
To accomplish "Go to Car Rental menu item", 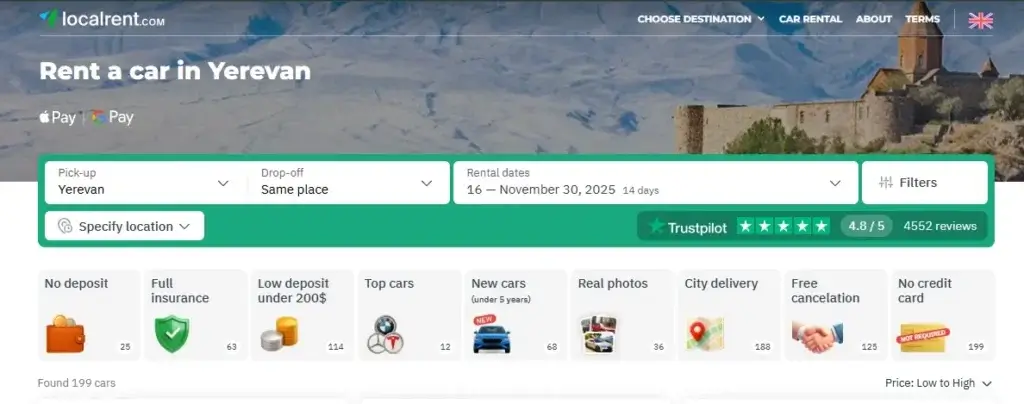I will click(810, 19).
